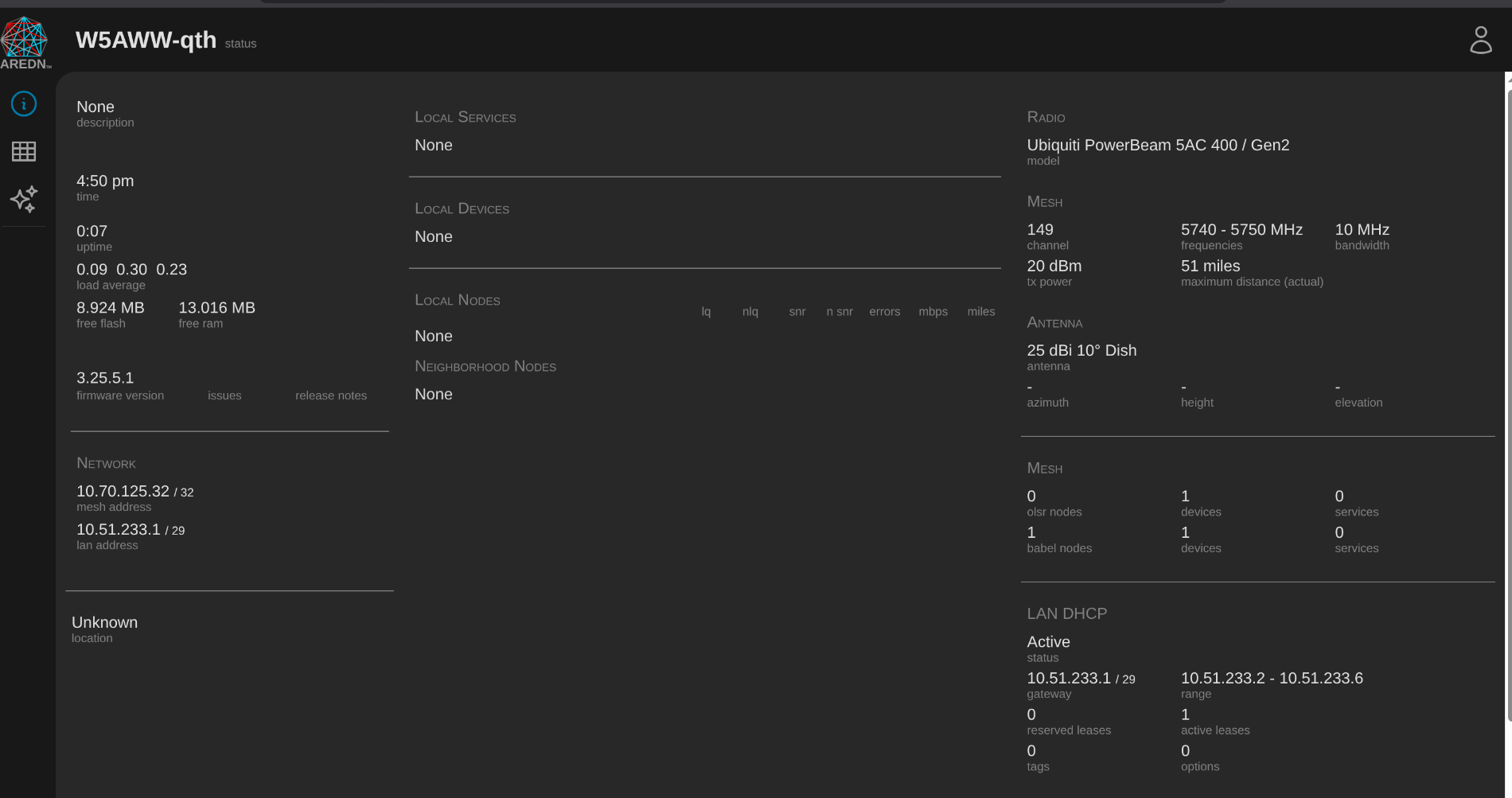Screen dimensions: 1512x798
Task: Click the AREDN logo
Action: click(x=25, y=43)
